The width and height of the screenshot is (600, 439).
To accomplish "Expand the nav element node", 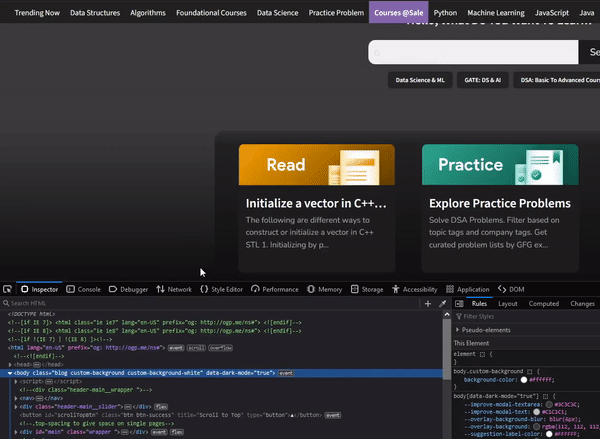I will tap(16, 398).
